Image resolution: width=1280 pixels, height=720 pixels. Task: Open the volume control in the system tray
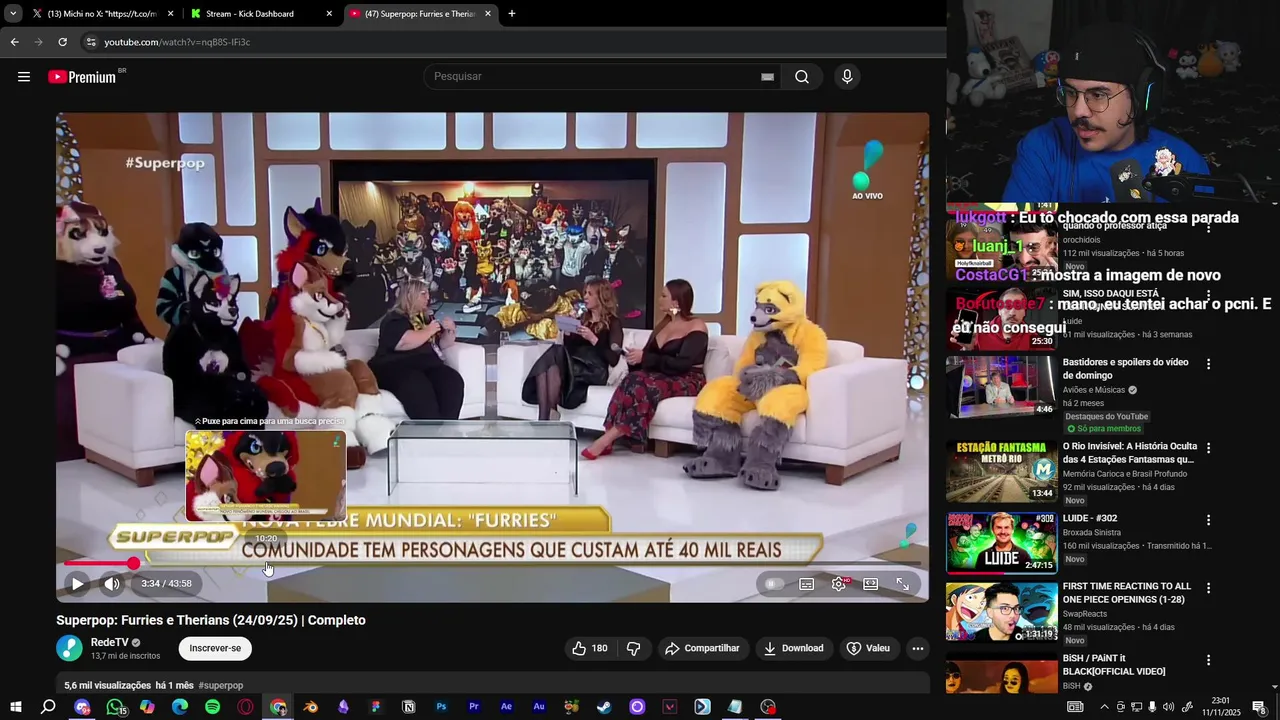[x=1168, y=707]
